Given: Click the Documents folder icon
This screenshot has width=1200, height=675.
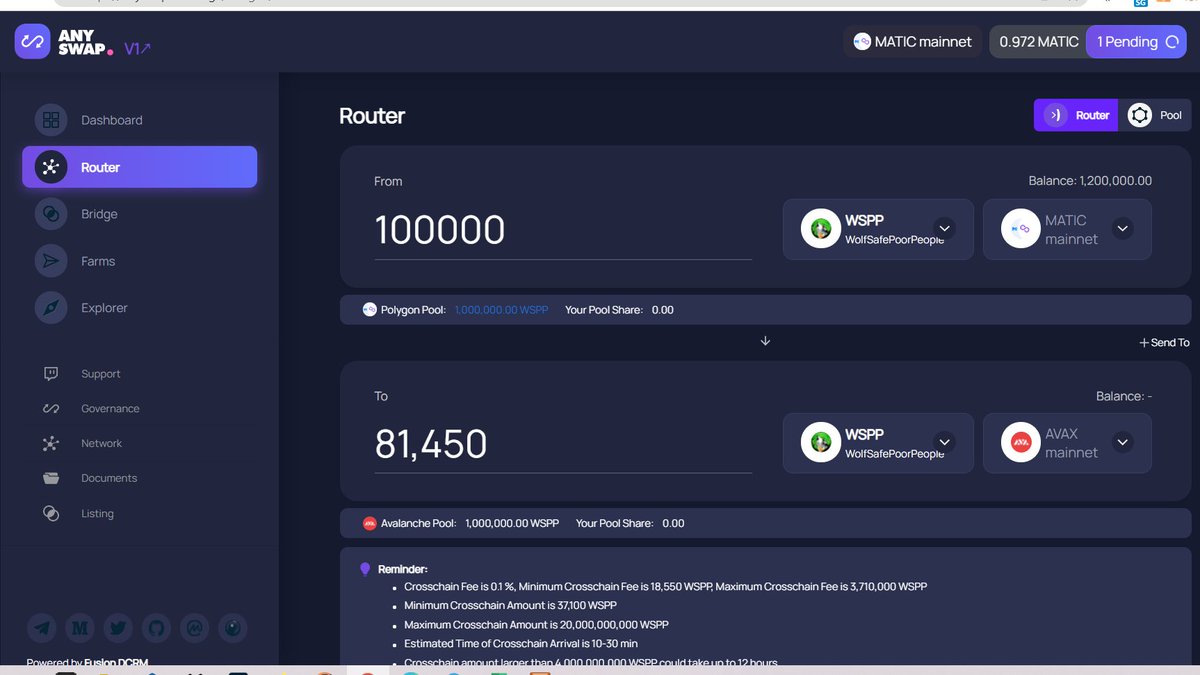Looking at the screenshot, I should coord(51,478).
